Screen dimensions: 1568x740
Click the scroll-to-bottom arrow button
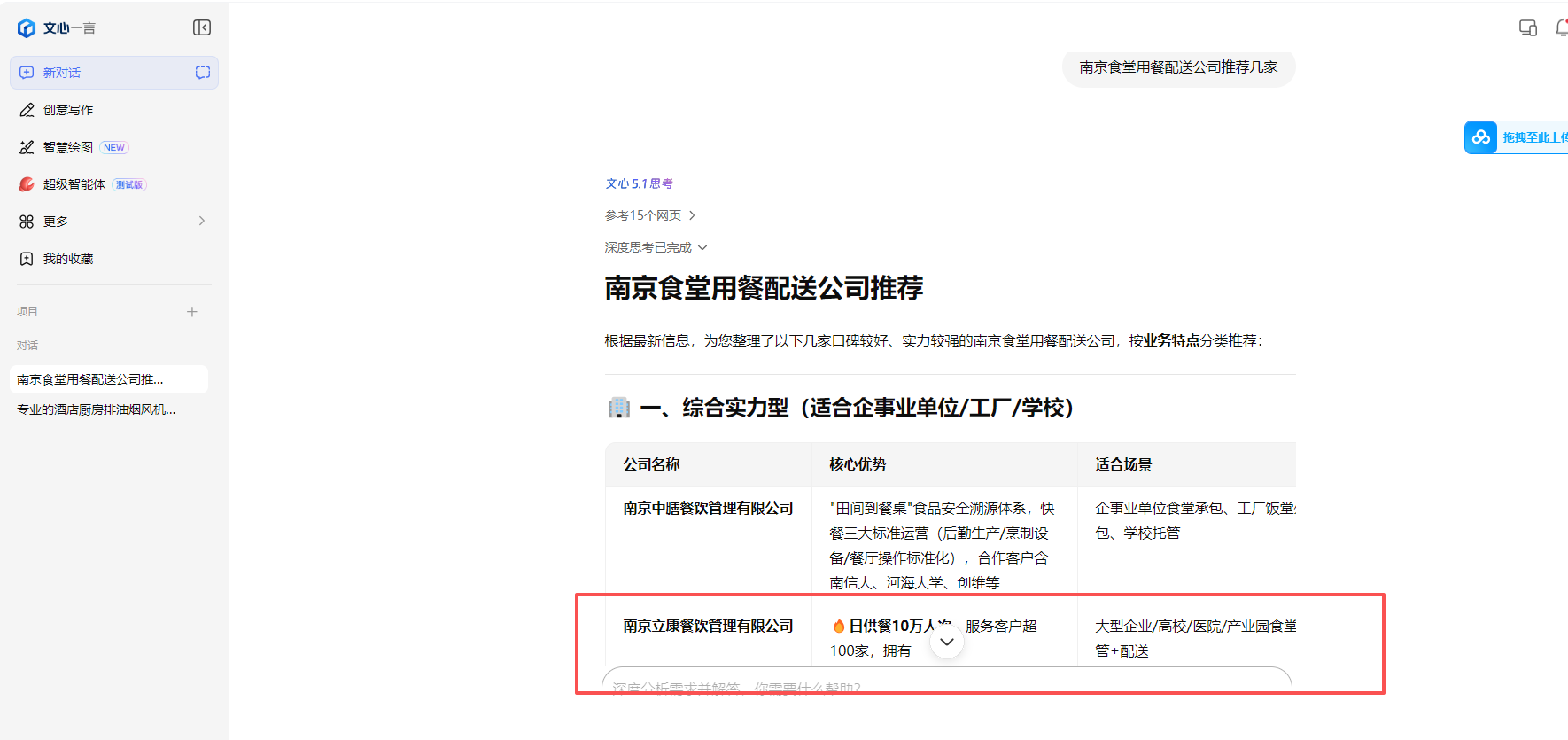[947, 642]
